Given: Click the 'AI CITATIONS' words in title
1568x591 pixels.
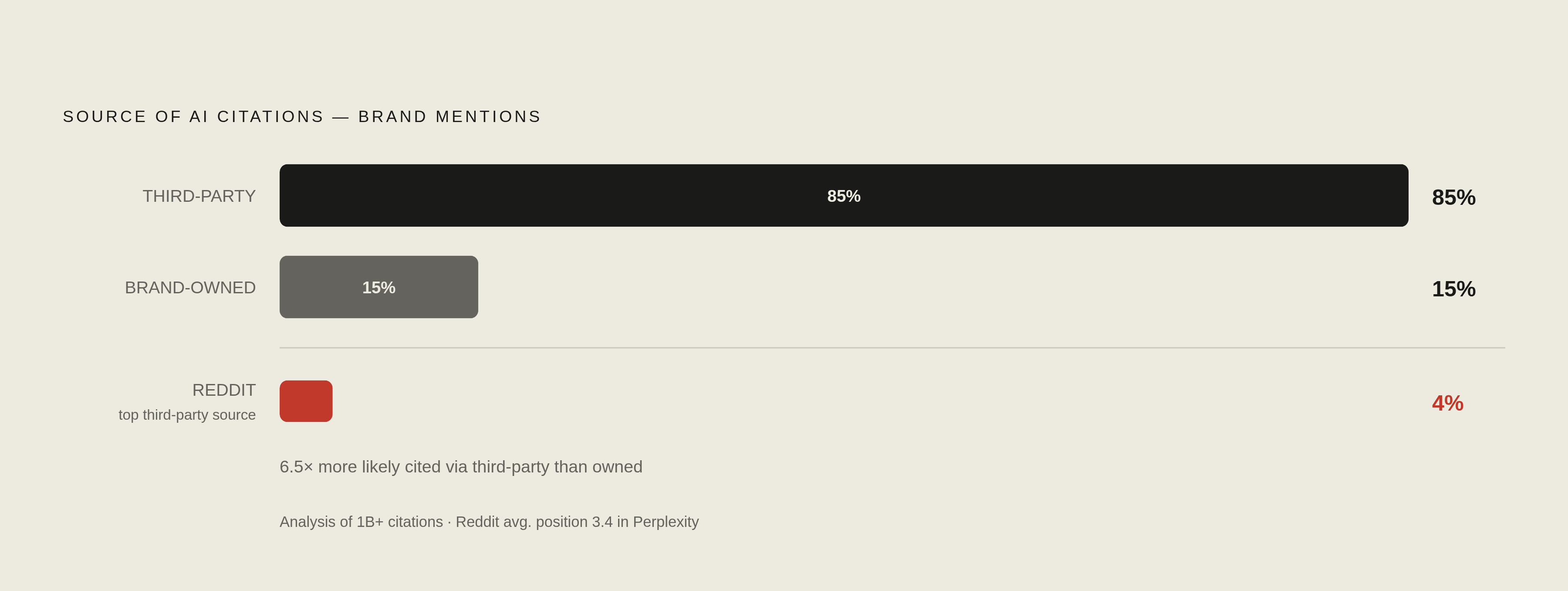Looking at the screenshot, I should point(257,116).
